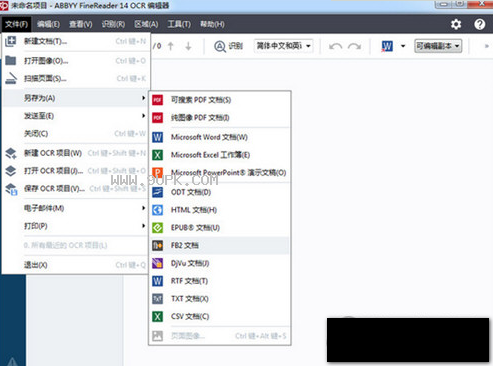Click the 识别 recognize toolbar button
This screenshot has width=493, height=366.
228,46
